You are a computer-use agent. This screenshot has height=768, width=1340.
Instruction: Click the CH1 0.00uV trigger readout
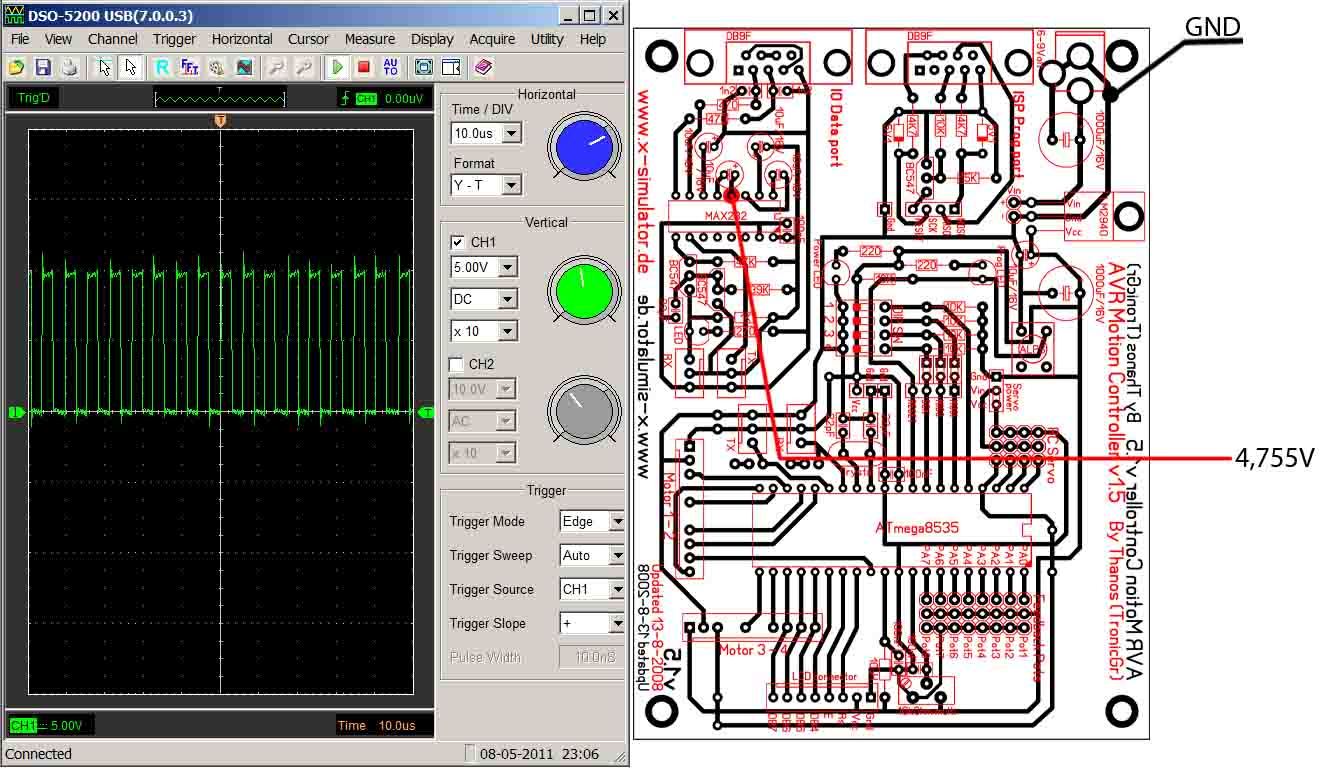coord(385,98)
